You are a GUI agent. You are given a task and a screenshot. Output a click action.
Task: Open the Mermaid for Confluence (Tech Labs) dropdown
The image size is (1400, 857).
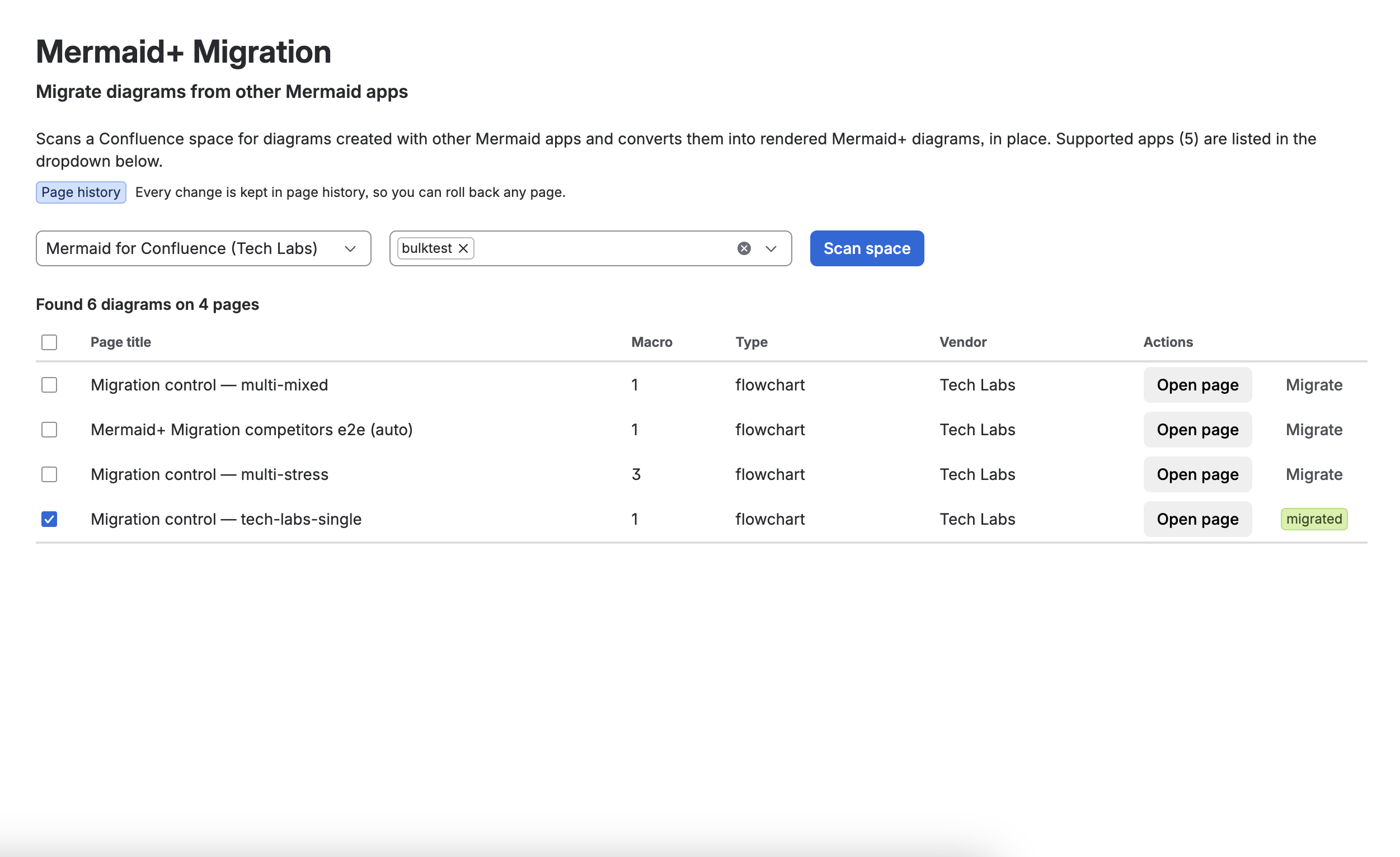point(204,248)
